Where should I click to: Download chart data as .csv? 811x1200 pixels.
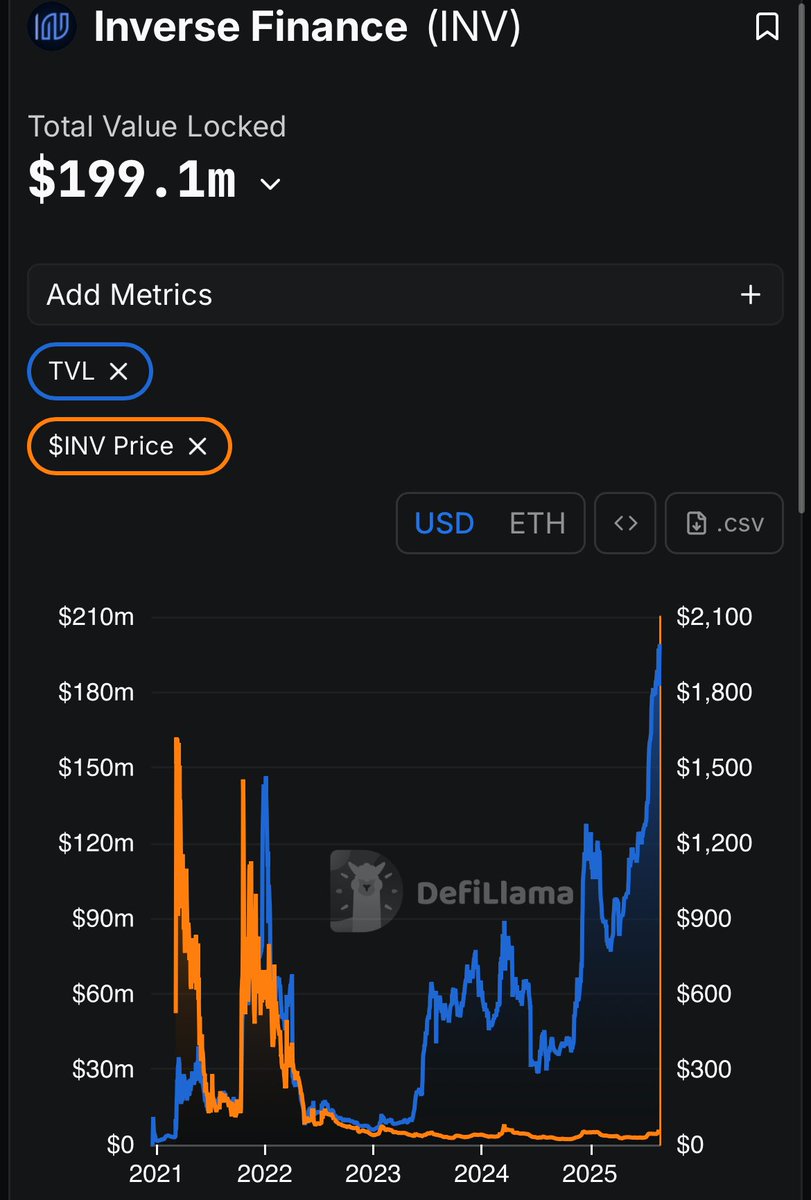(x=724, y=523)
